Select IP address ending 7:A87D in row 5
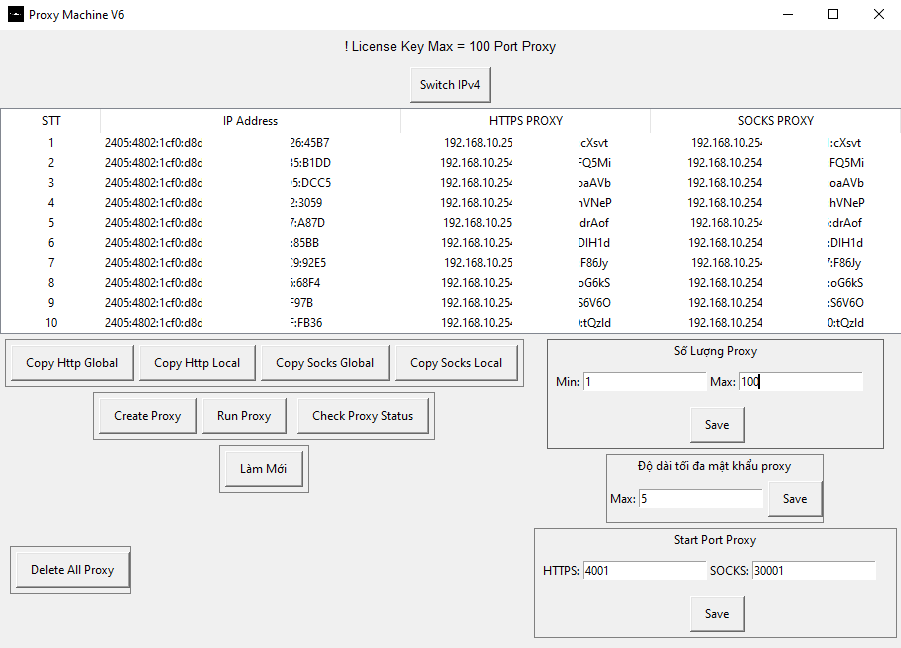The height and width of the screenshot is (648, 901). coord(251,223)
